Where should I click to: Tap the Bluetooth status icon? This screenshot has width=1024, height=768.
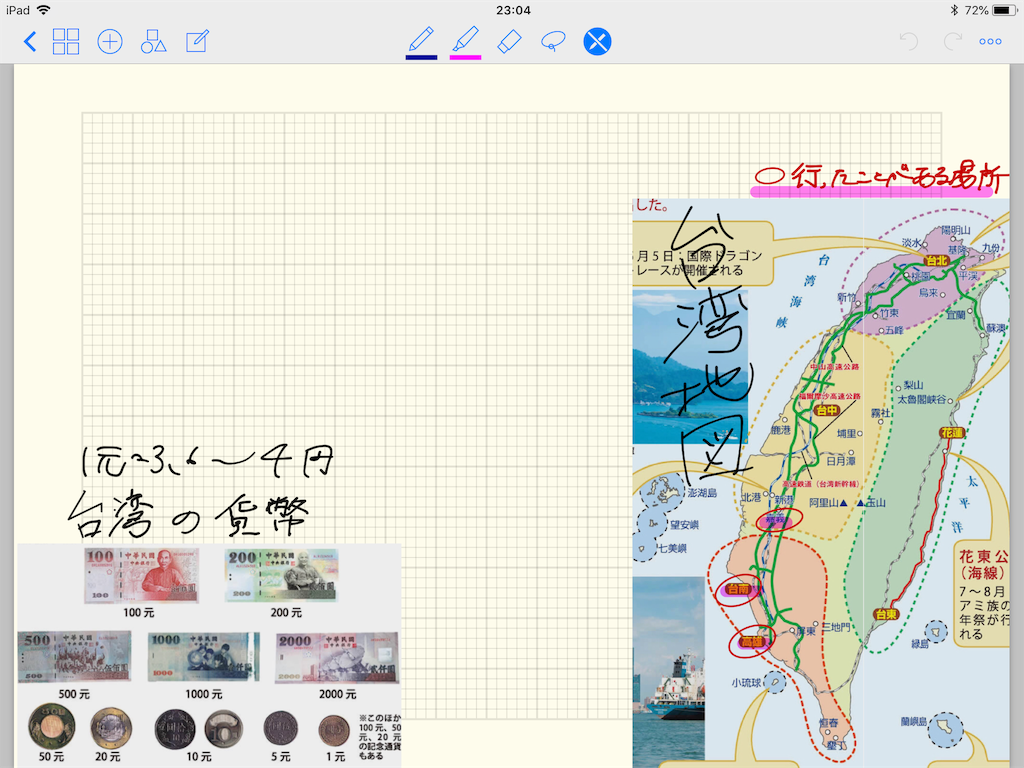(954, 10)
